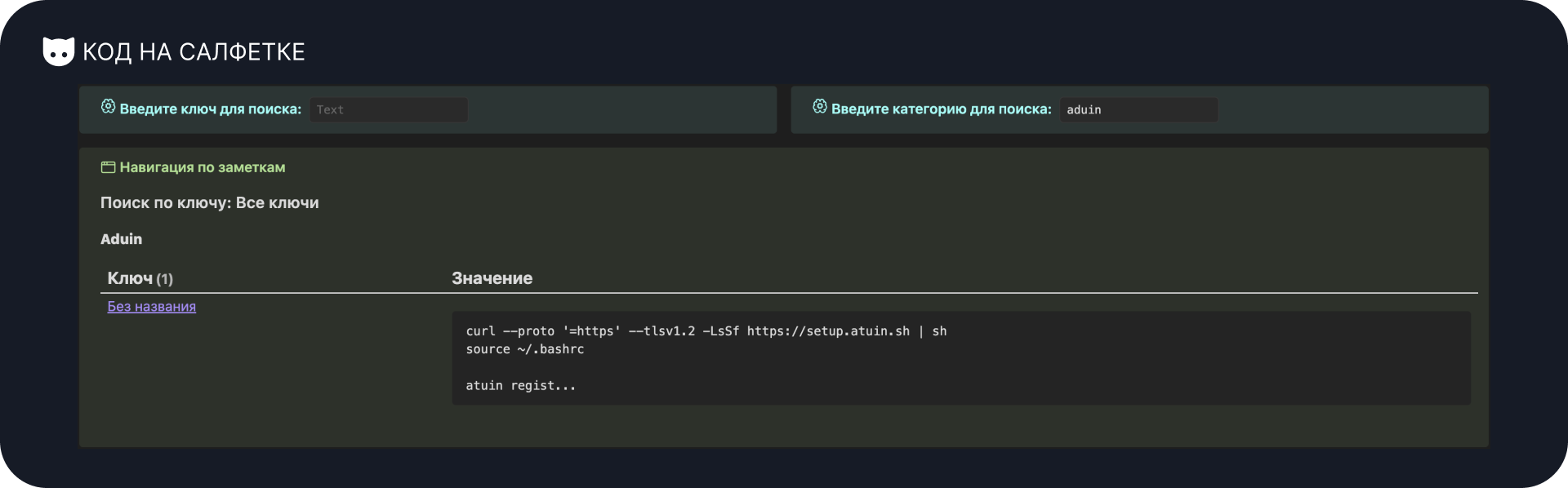Select the Aduin category heading

(121, 239)
